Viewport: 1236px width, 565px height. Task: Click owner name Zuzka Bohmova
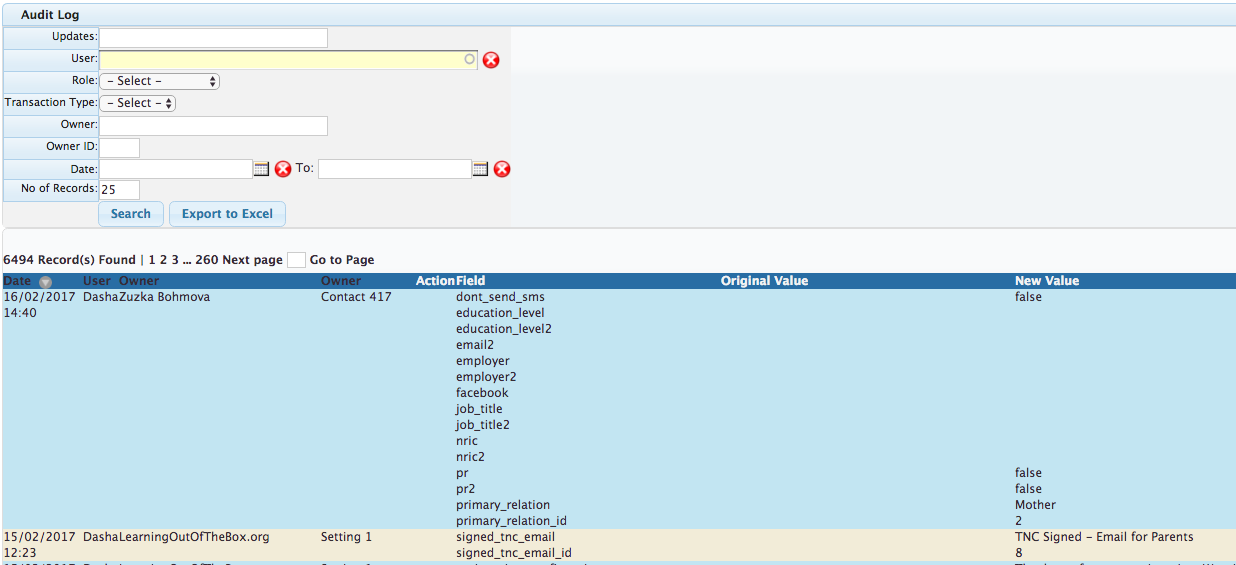[165, 297]
